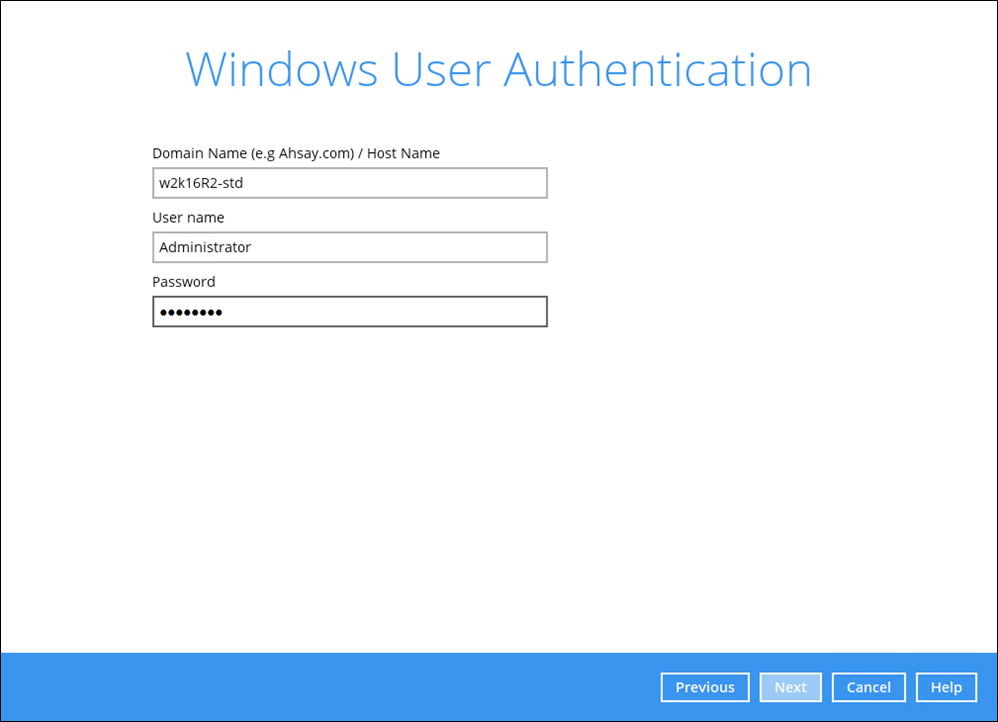The height and width of the screenshot is (722, 998).
Task: Place cursor on the masked password dots
Action: pos(190,313)
